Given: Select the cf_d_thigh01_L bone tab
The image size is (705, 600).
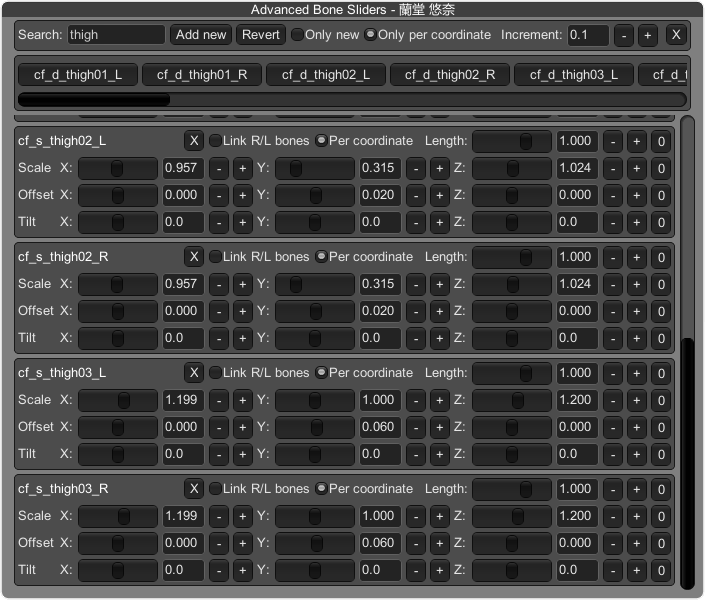Looking at the screenshot, I should [x=78, y=75].
